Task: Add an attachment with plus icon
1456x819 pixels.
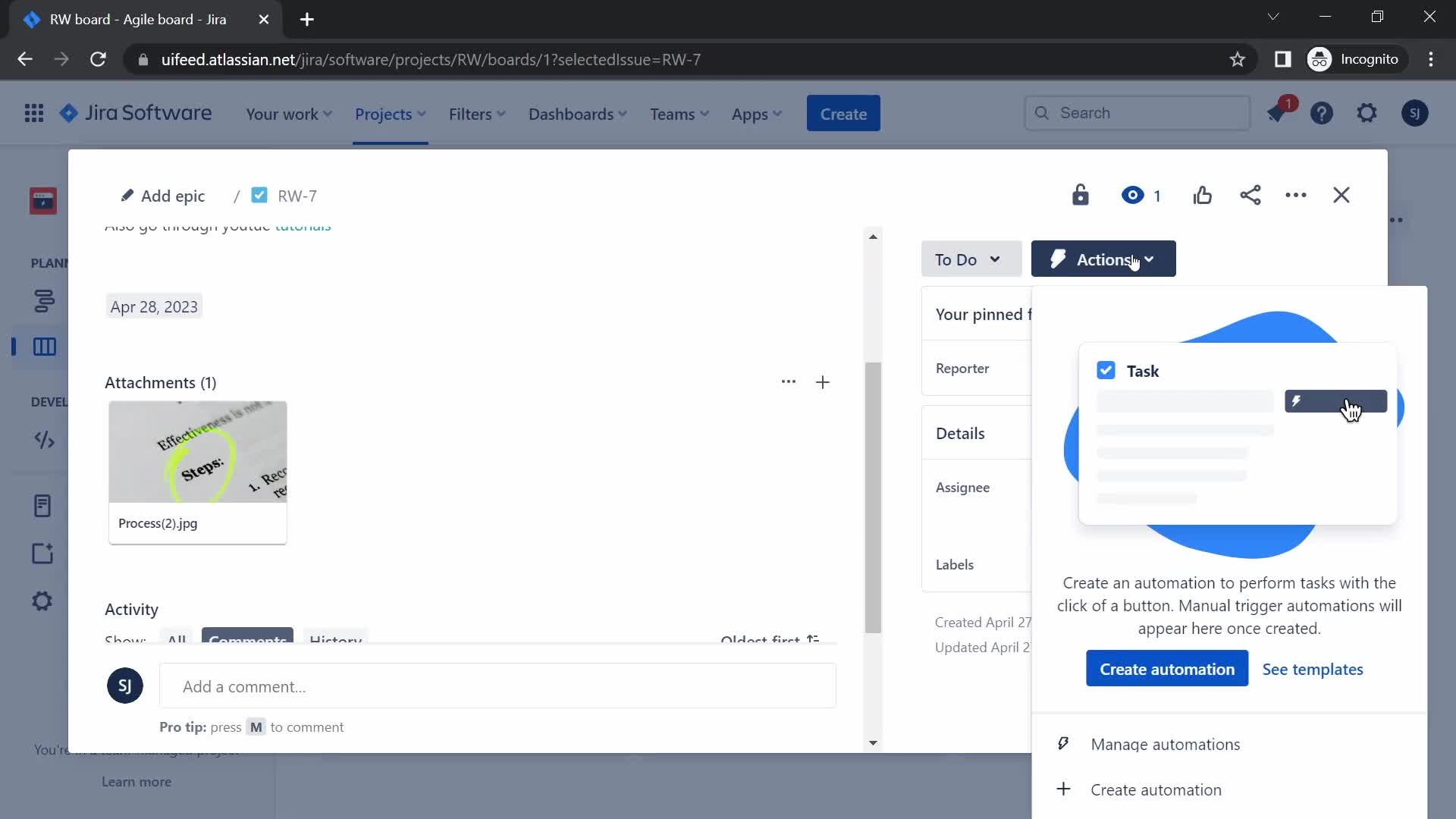Action: [823, 382]
